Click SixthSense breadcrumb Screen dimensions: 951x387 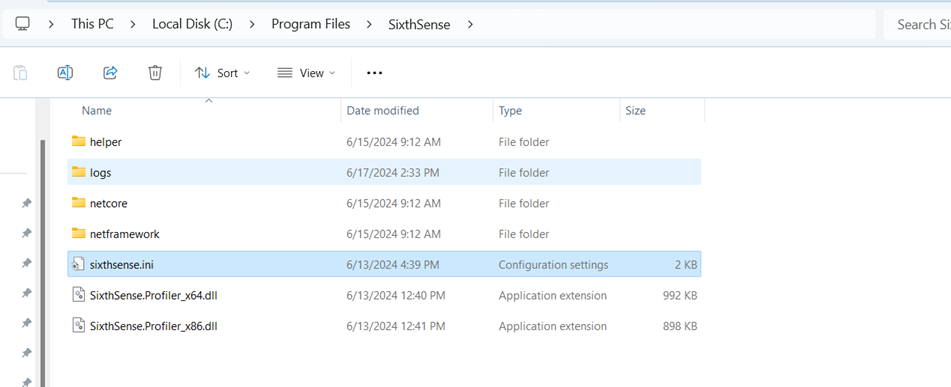point(419,24)
